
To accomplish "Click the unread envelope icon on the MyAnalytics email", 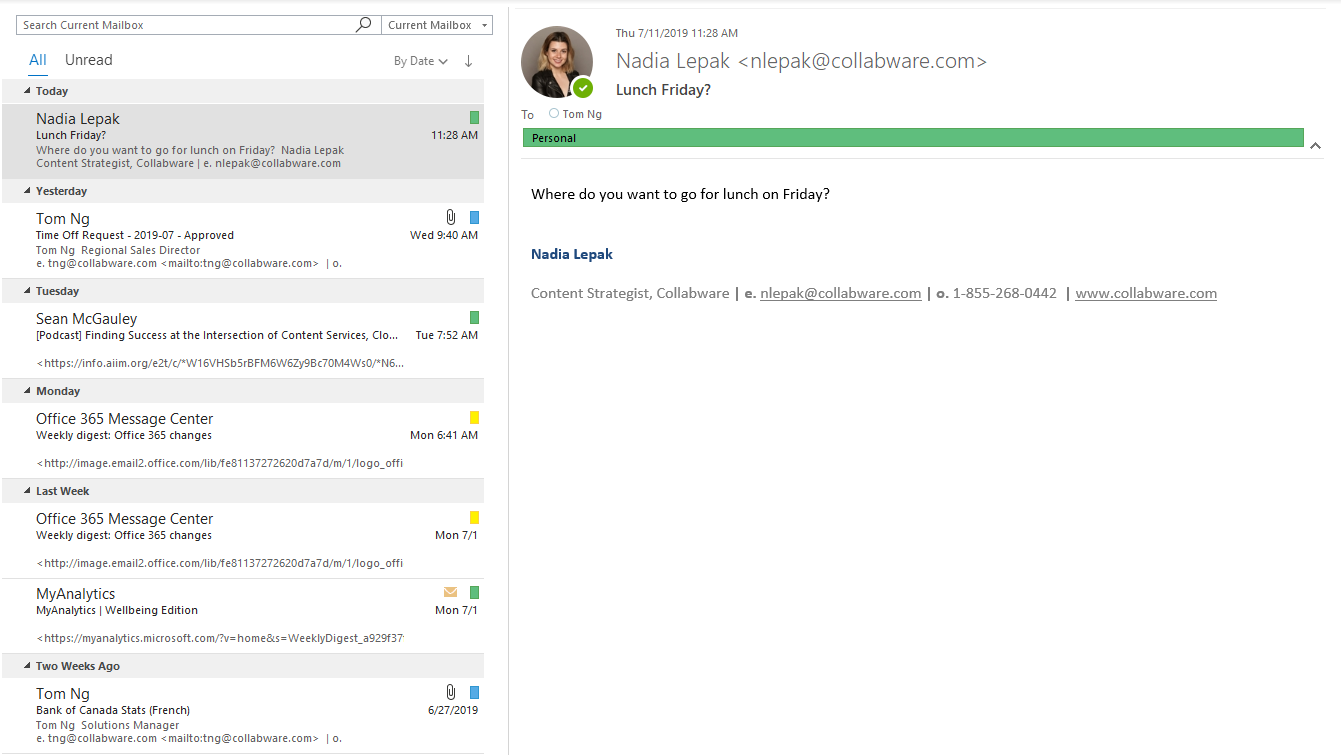I will click(x=450, y=592).
